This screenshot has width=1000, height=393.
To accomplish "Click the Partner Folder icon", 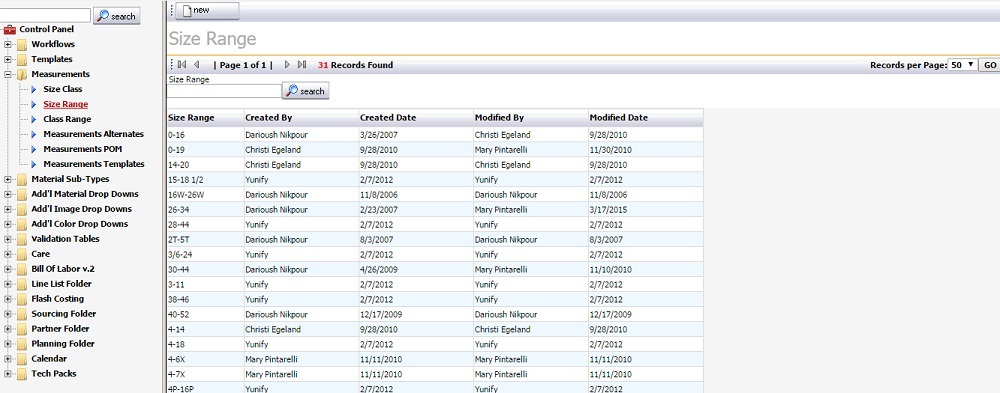I will (x=22, y=329).
